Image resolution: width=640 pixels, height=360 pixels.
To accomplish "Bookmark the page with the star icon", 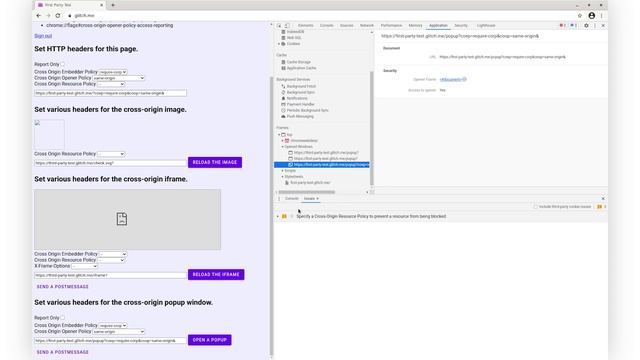I will [580, 16].
